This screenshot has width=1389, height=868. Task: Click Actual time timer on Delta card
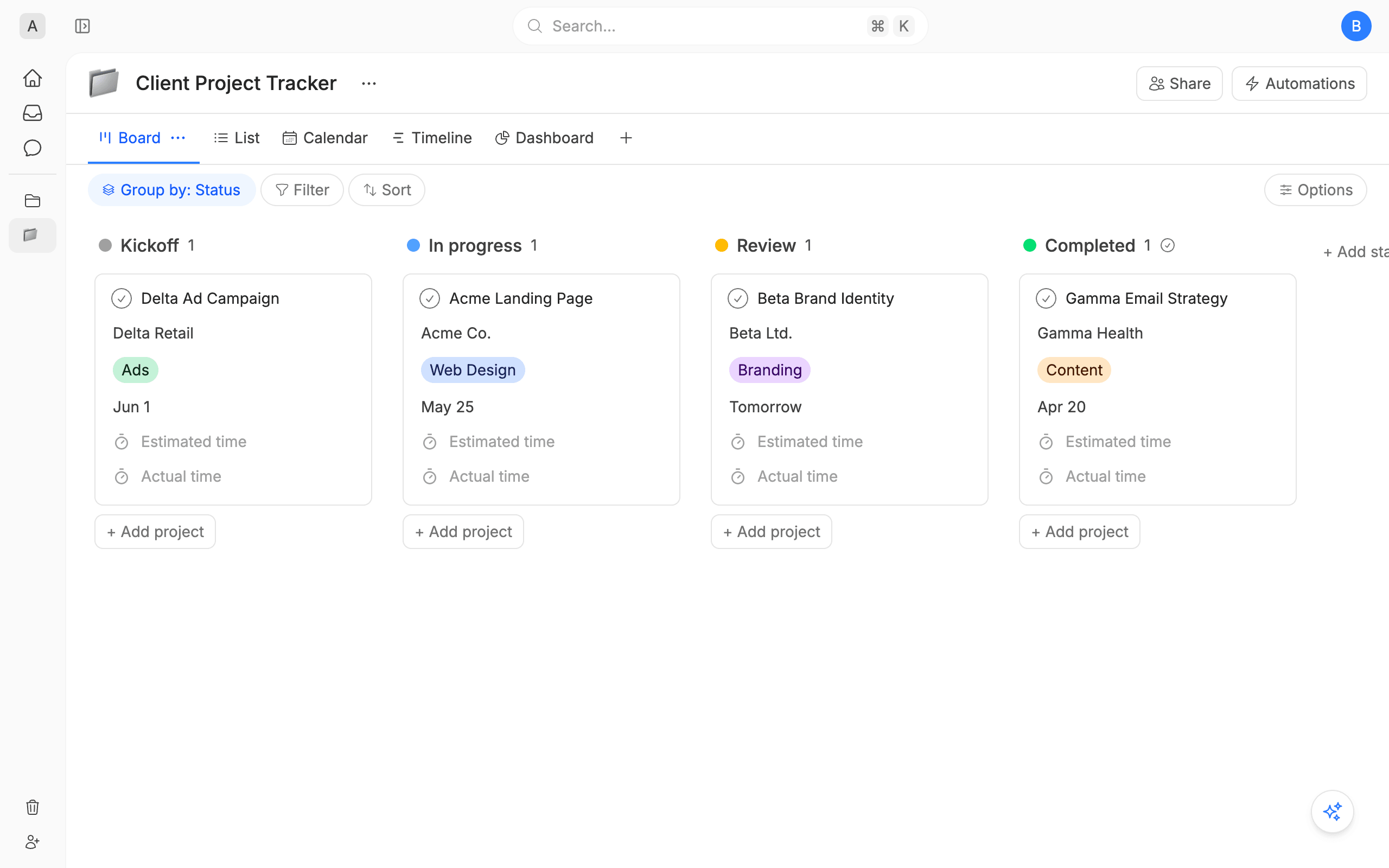pos(122,476)
